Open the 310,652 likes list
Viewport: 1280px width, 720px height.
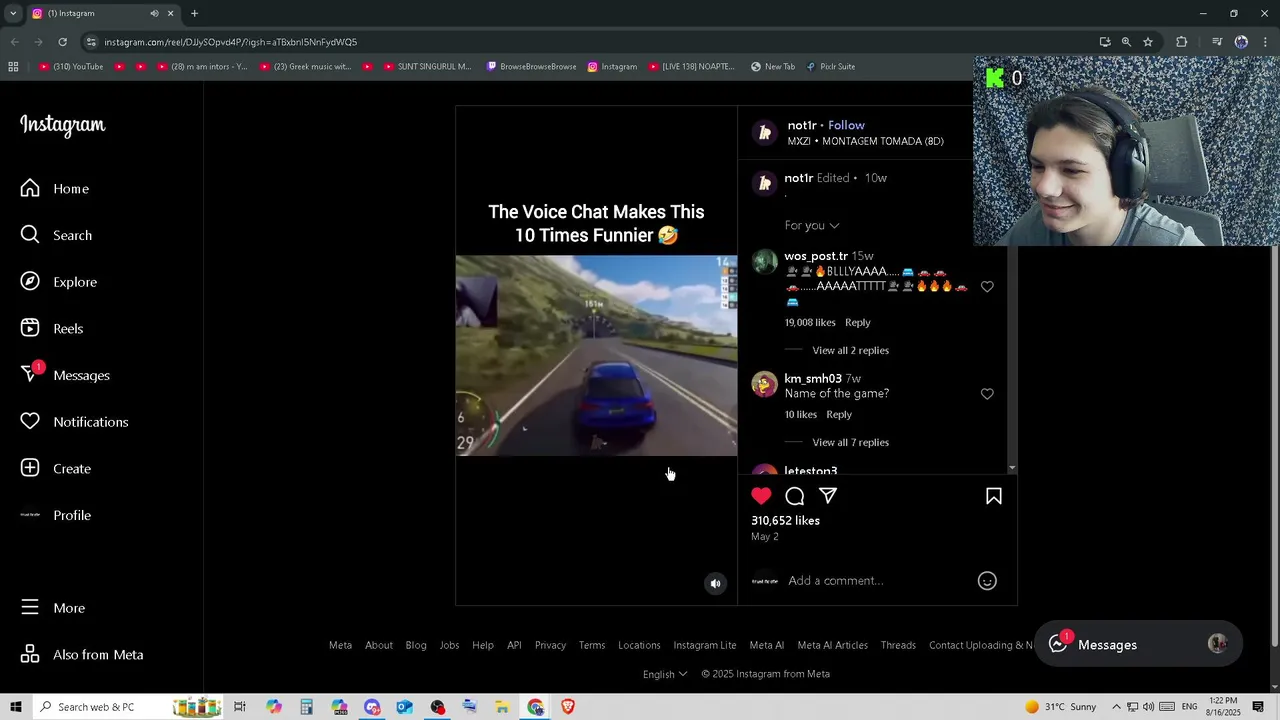(785, 521)
